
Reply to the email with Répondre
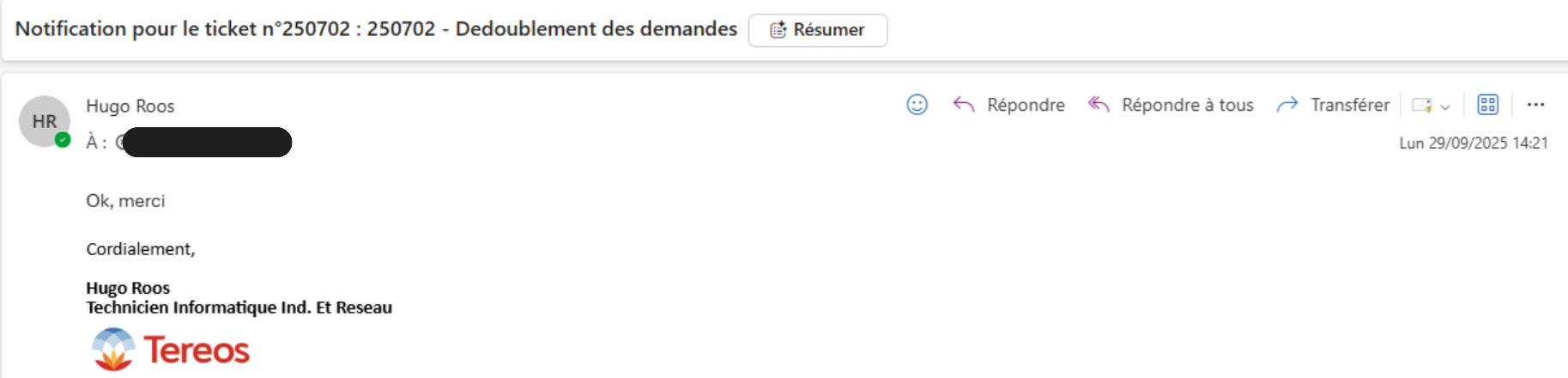[x=1009, y=105]
